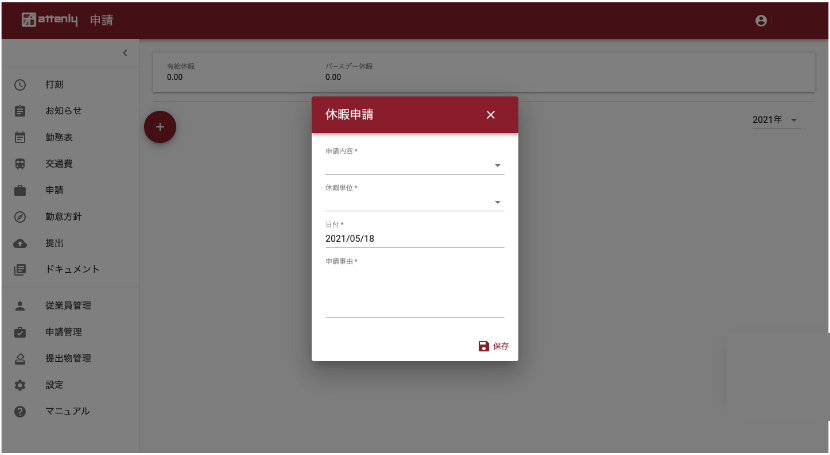Open the 申請内容 dropdown
Viewport: 830px width, 455px height.
414,166
